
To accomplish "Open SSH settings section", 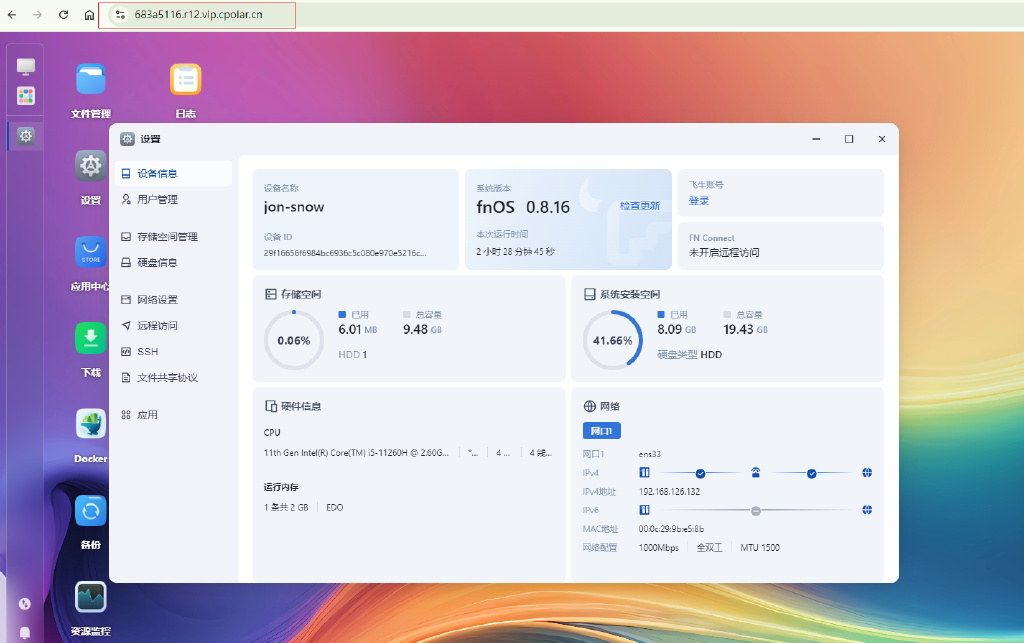I will pos(147,352).
